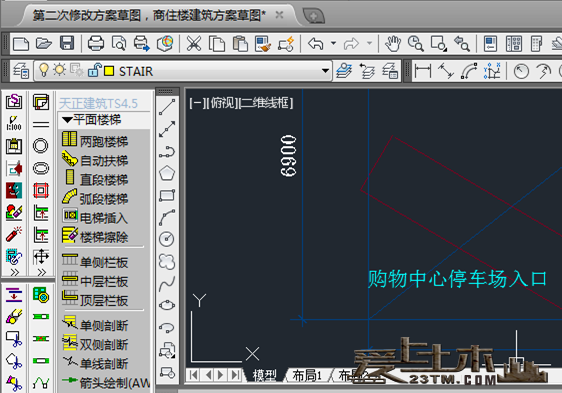Screen dimensions: 562x393
Task: Choose 单线剖断 command
Action: (x=95, y=363)
